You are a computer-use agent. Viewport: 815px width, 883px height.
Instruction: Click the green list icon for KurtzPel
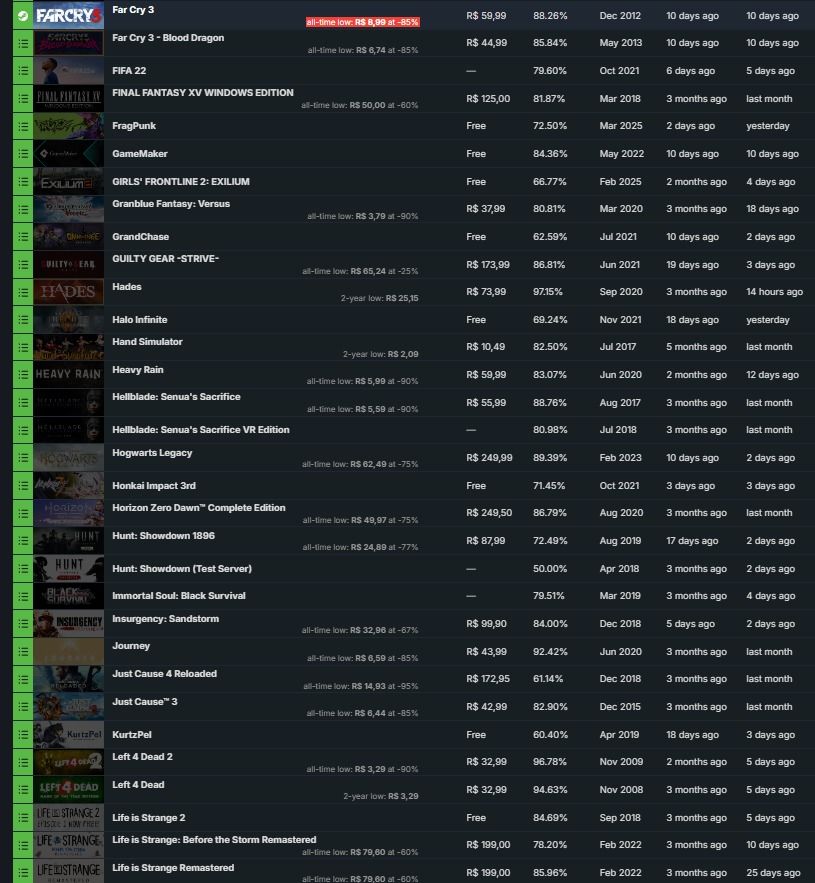pyautogui.click(x=23, y=735)
